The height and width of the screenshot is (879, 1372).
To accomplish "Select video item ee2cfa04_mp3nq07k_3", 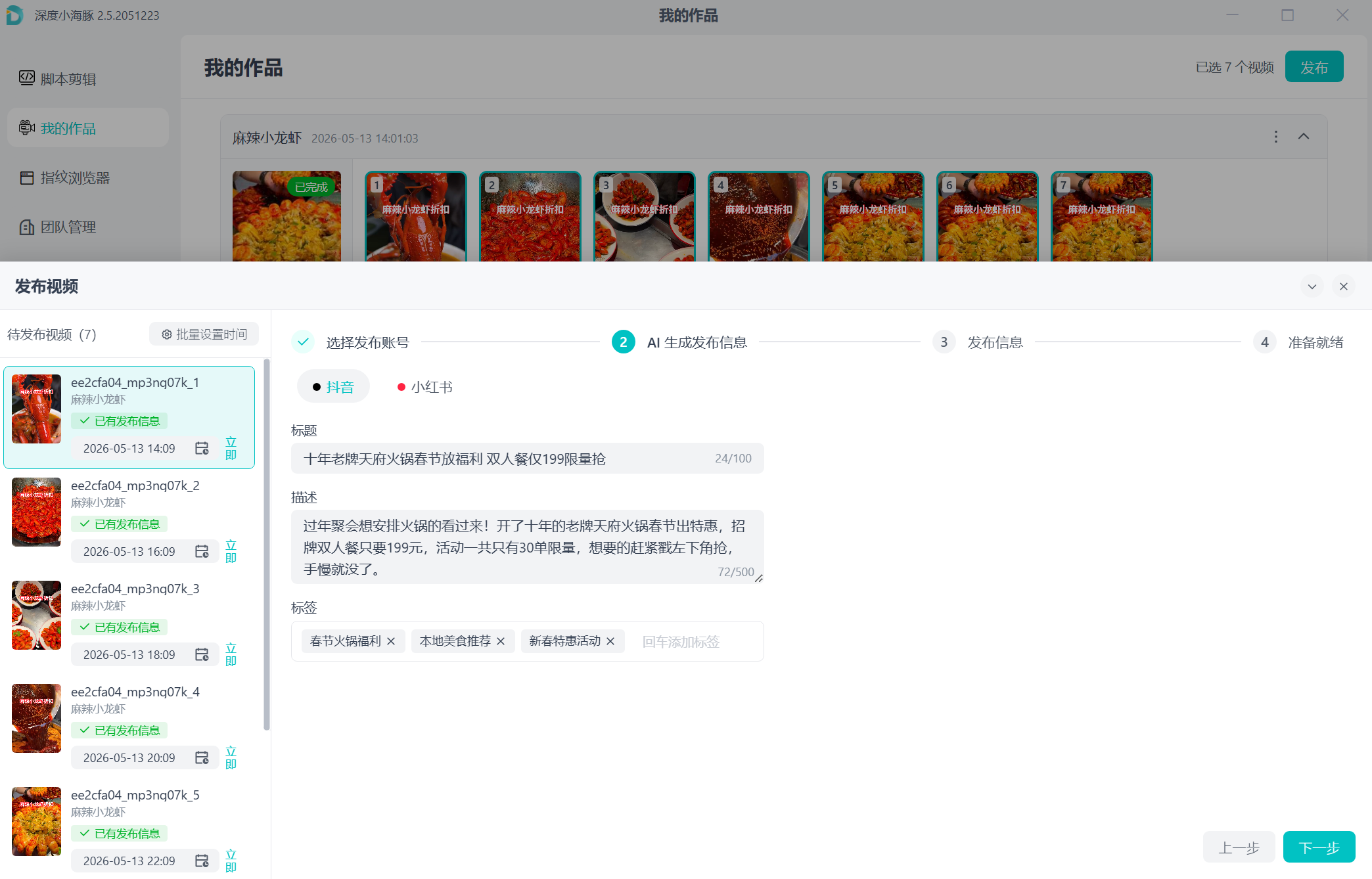I will point(129,623).
